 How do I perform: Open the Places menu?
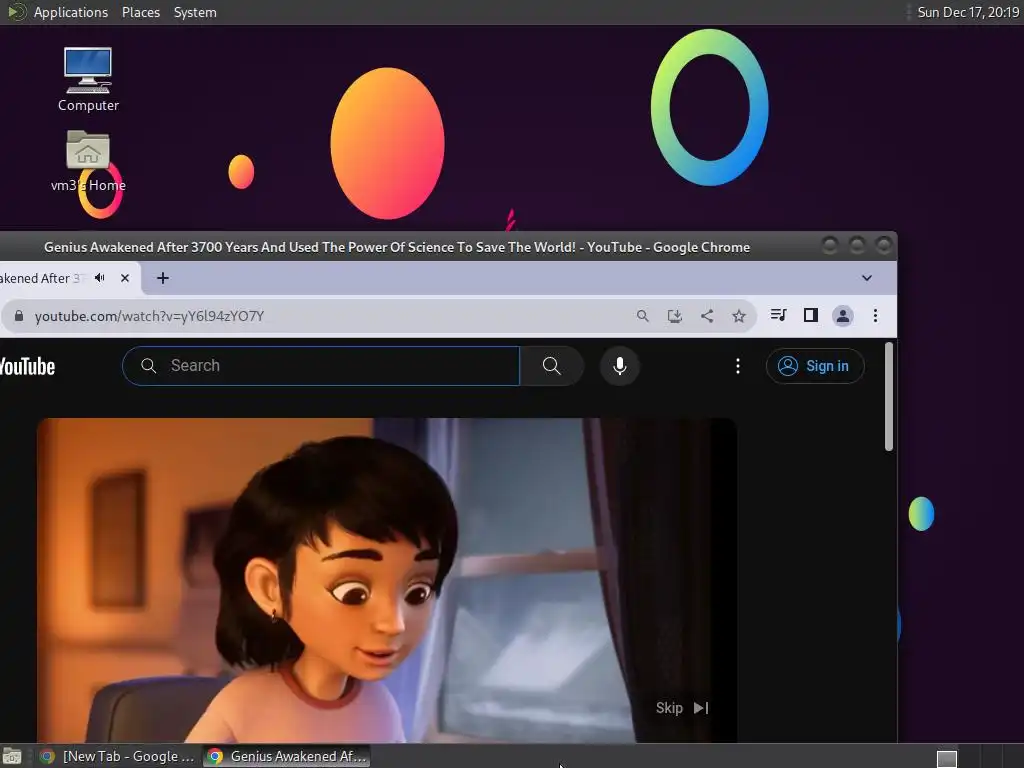[140, 12]
